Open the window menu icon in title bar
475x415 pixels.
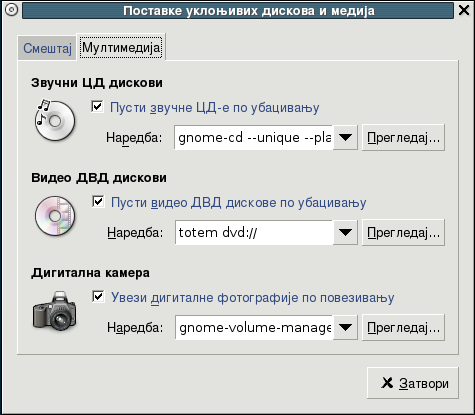12,10
